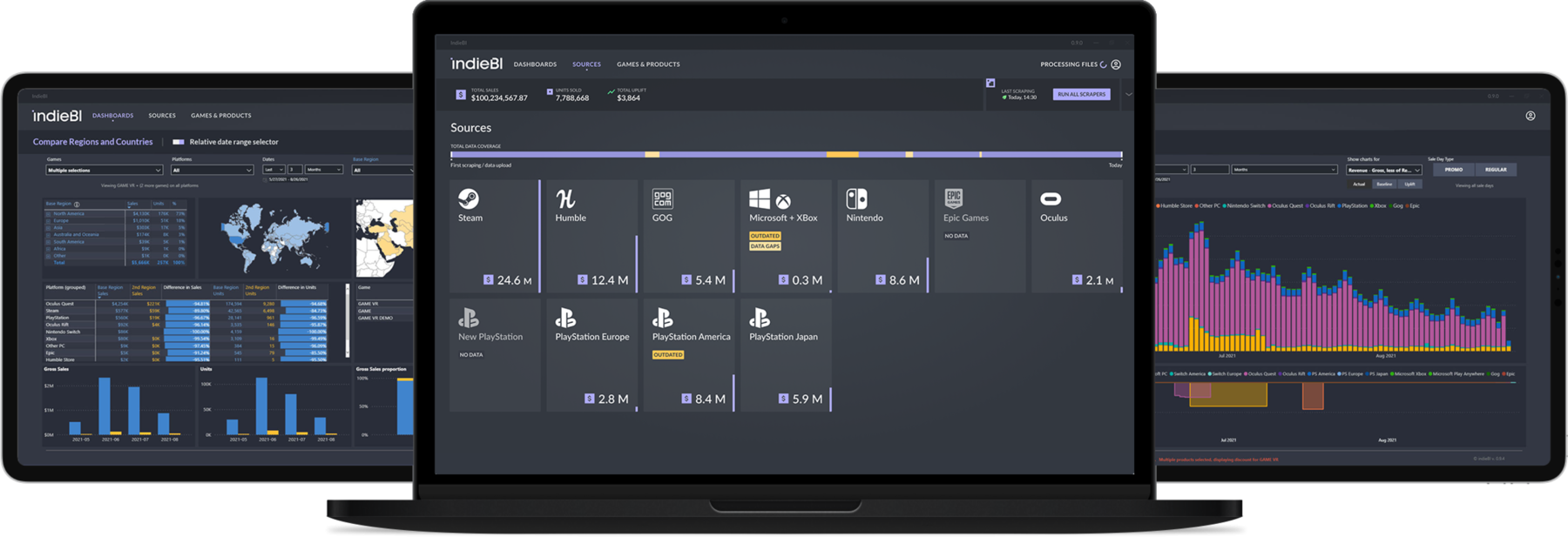This screenshot has width=1568, height=537.
Task: Open the Platforms dropdown set to All
Action: coord(212,171)
